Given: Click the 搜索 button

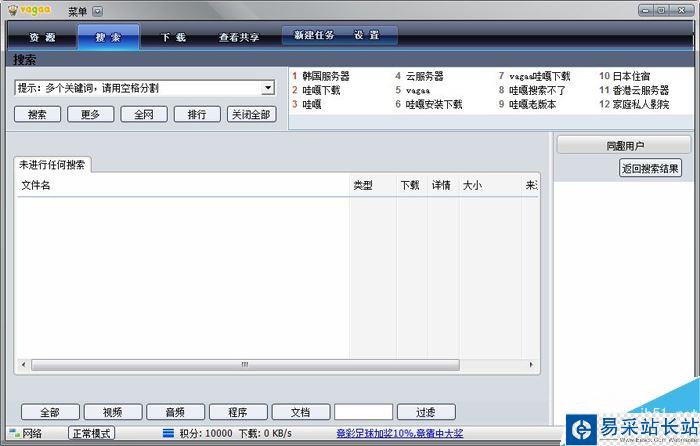Looking at the screenshot, I should 38,114.
